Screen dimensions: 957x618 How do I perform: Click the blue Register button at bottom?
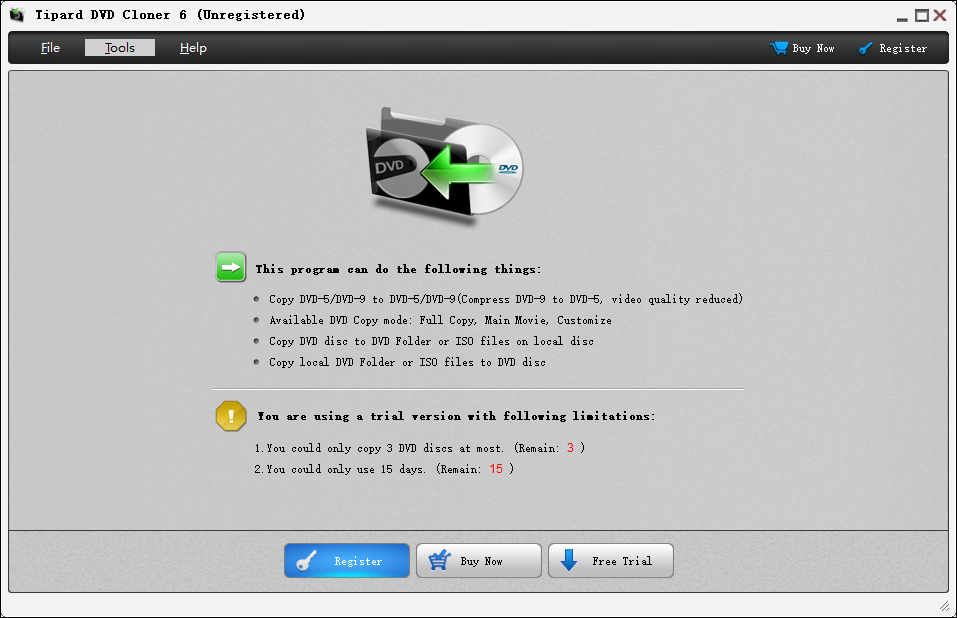point(347,561)
